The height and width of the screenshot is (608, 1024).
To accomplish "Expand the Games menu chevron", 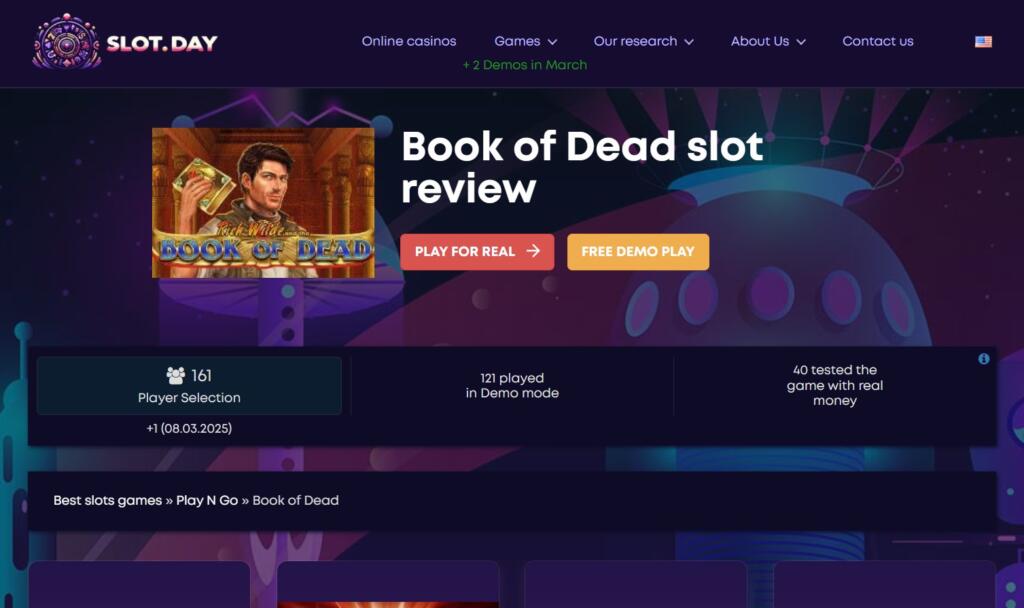I will 552,42.
